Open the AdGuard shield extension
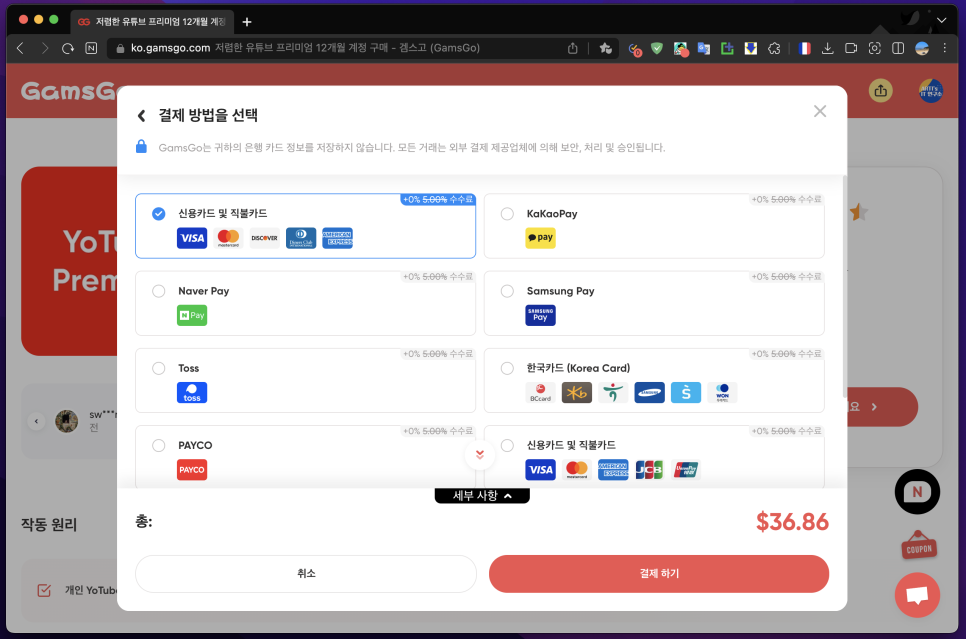 (657, 48)
